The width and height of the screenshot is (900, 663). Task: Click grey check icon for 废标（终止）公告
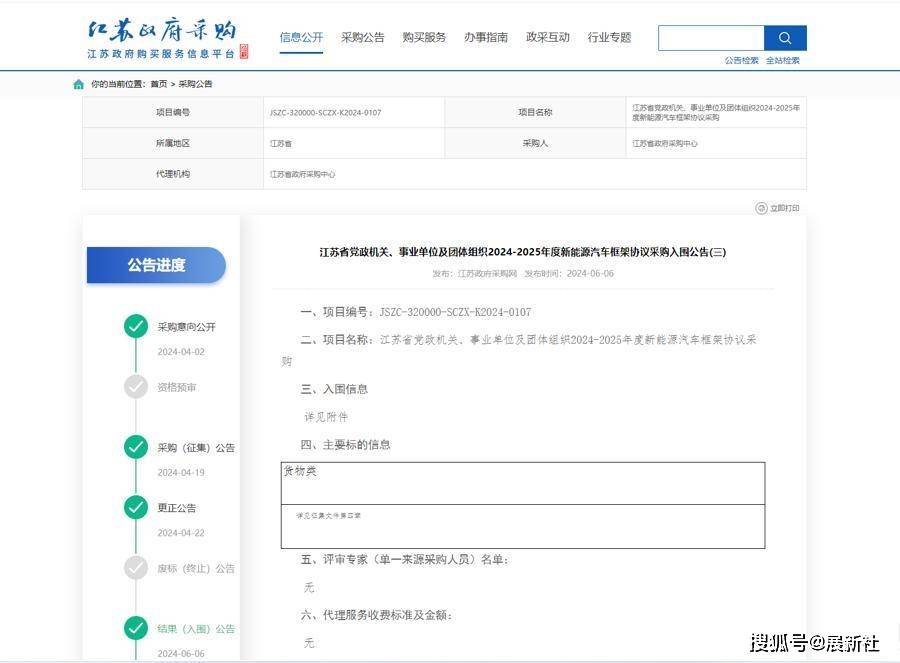click(x=136, y=568)
